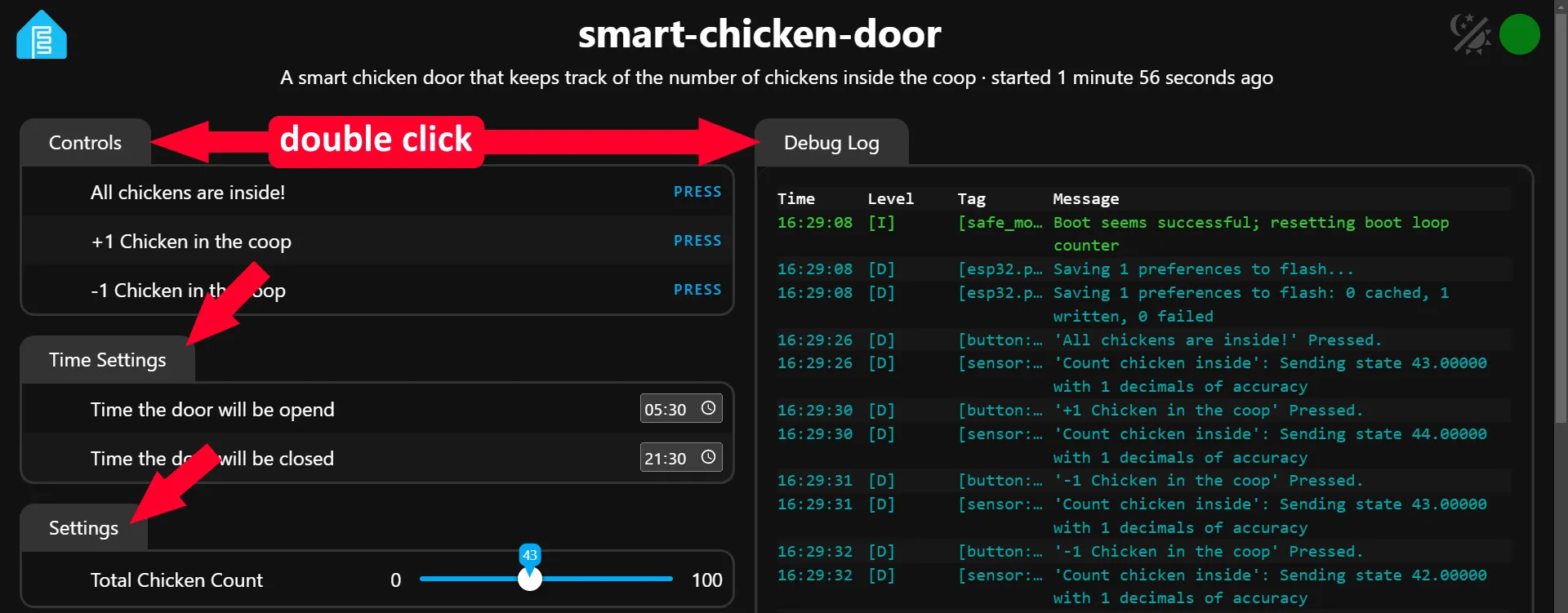Click the ESPHome logo icon
Viewport: 1568px width, 613px height.
(x=42, y=35)
